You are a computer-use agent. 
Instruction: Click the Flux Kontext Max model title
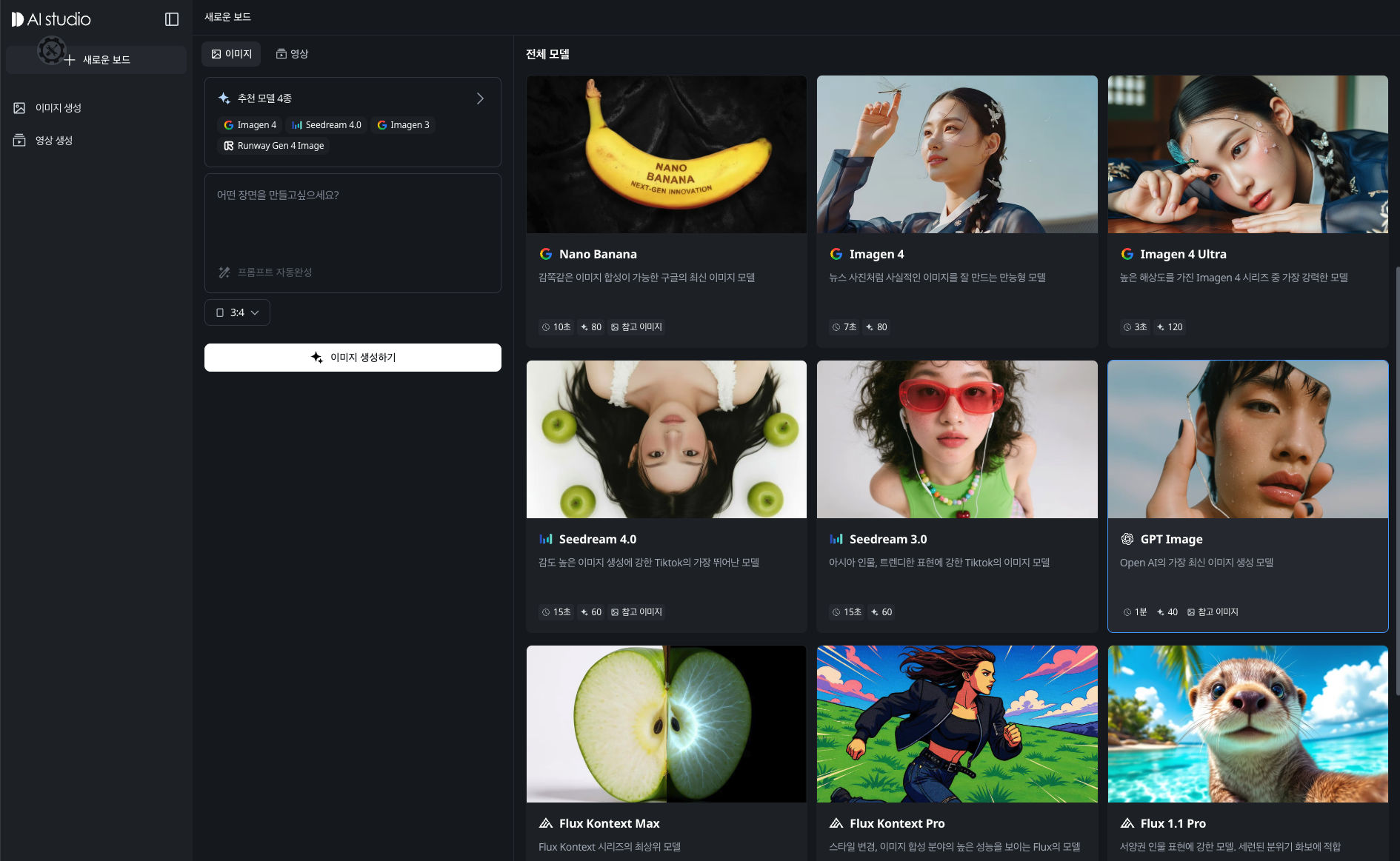(609, 823)
